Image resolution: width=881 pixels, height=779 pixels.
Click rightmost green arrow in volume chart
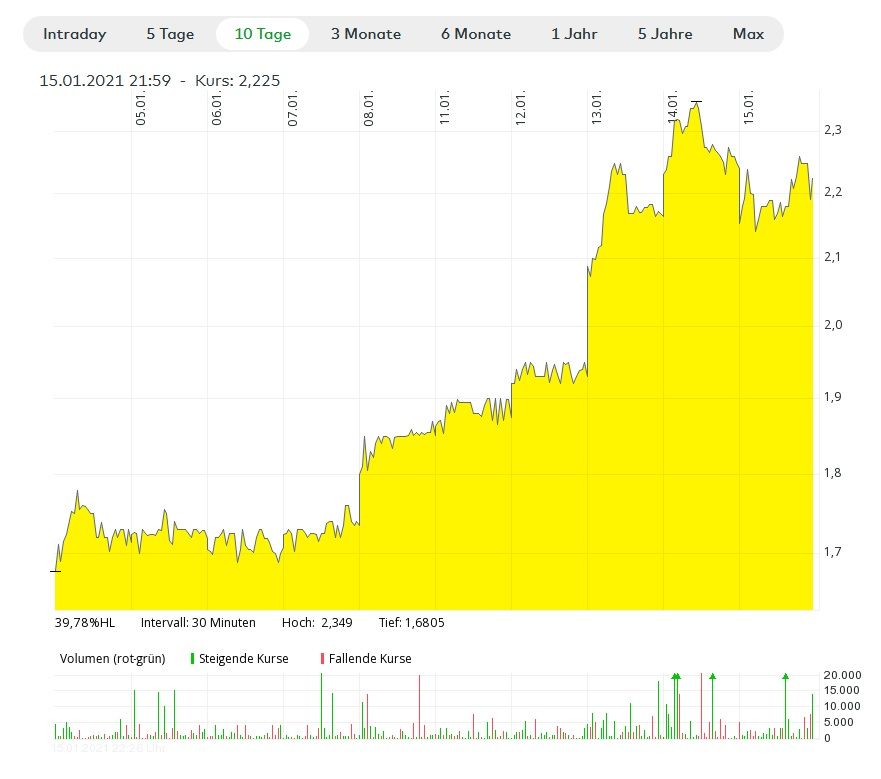point(785,677)
